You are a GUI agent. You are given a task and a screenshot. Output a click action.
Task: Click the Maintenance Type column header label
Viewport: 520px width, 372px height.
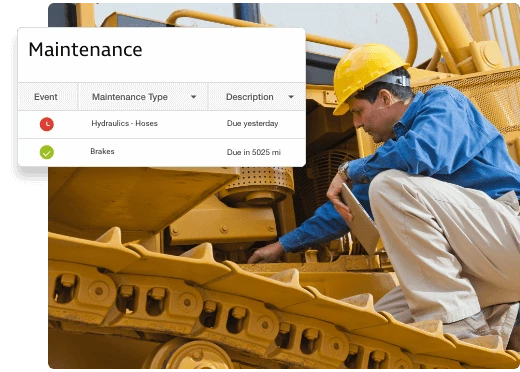[x=130, y=97]
